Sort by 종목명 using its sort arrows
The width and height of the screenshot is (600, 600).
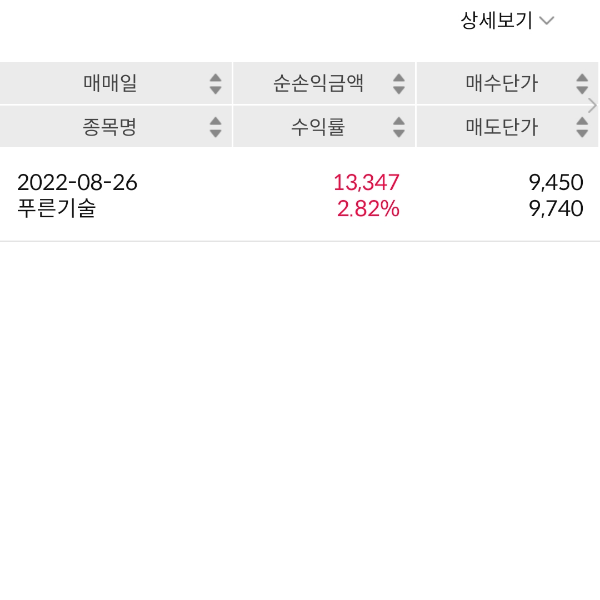[215, 127]
